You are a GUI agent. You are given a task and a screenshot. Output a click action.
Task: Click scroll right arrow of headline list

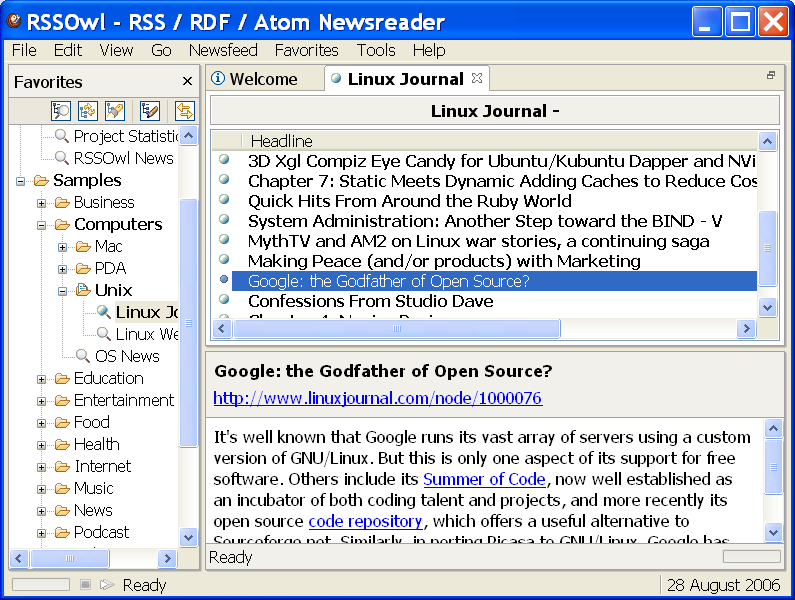pyautogui.click(x=746, y=328)
